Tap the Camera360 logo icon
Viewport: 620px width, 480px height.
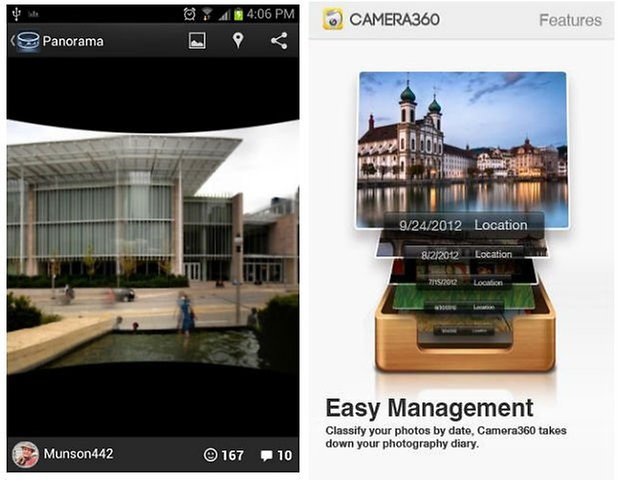(x=333, y=19)
